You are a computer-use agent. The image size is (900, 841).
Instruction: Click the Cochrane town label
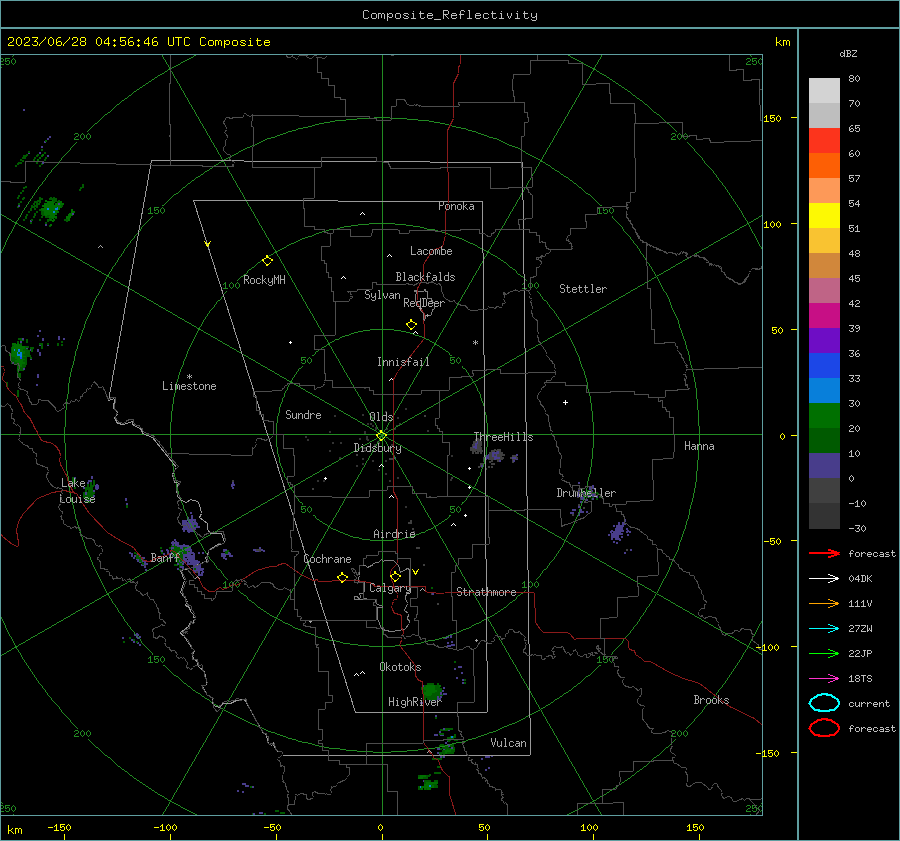tap(327, 559)
